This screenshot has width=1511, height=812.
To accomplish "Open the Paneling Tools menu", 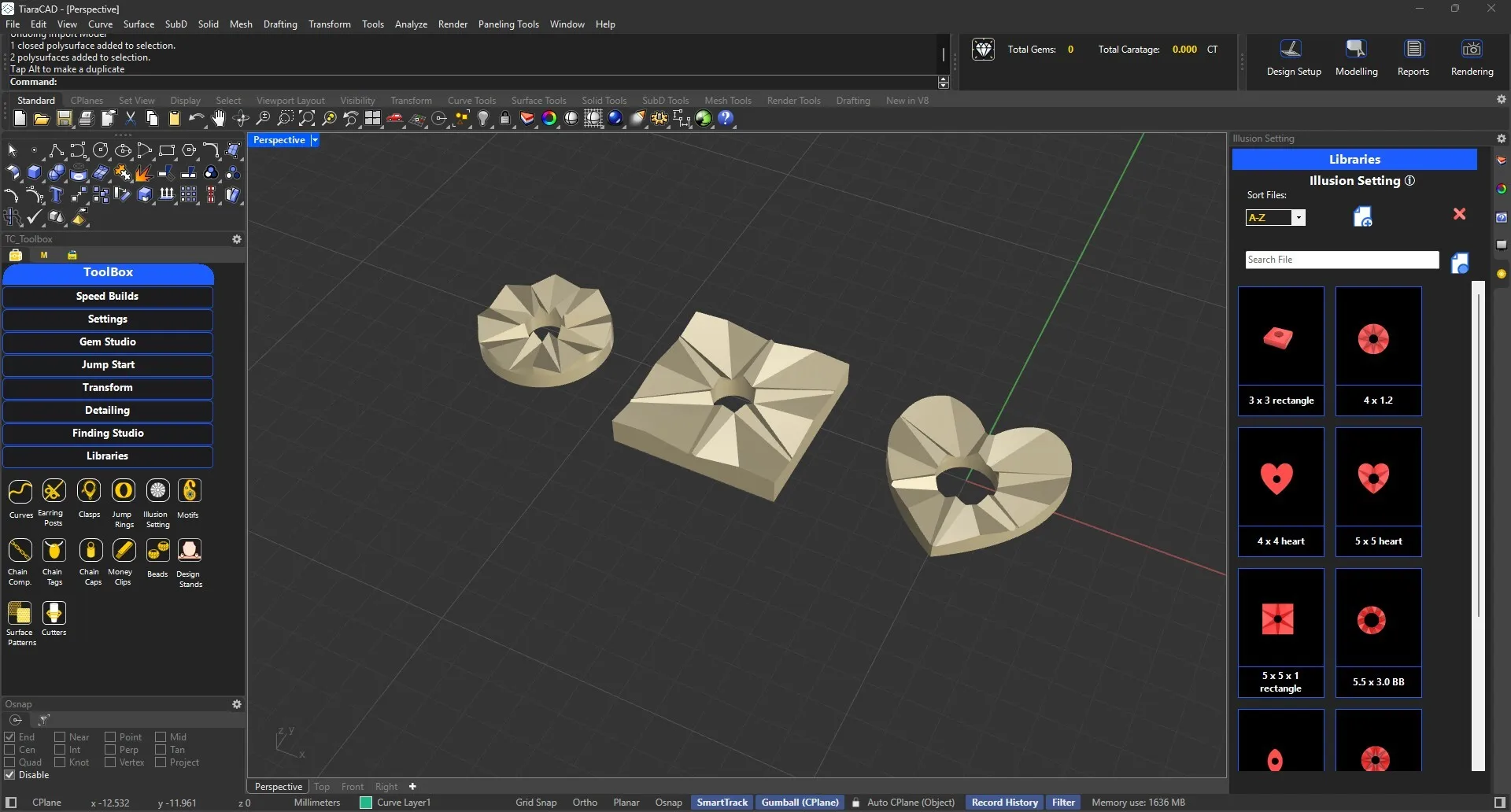I will (508, 24).
